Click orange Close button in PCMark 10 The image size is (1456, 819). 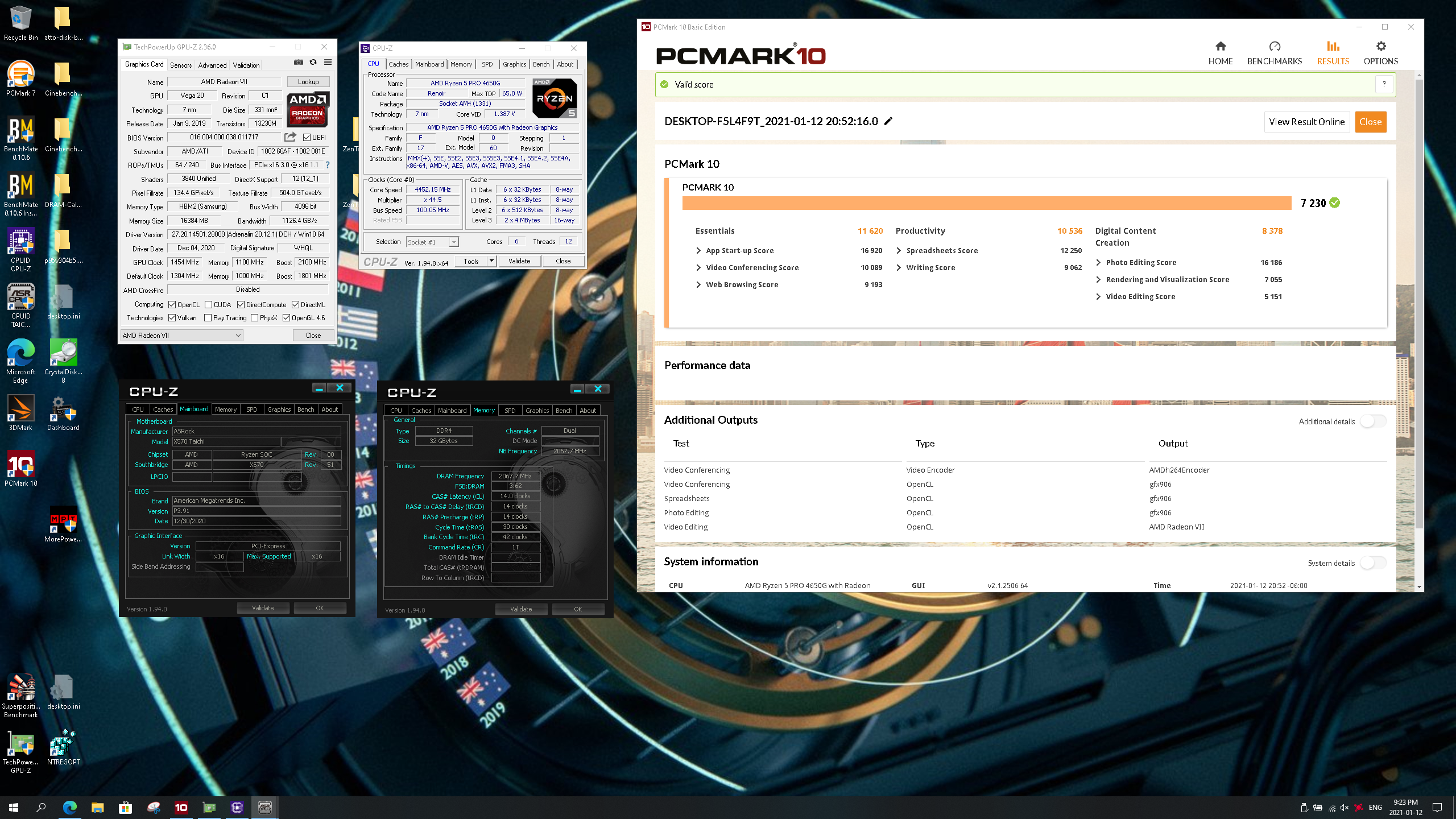[1370, 122]
